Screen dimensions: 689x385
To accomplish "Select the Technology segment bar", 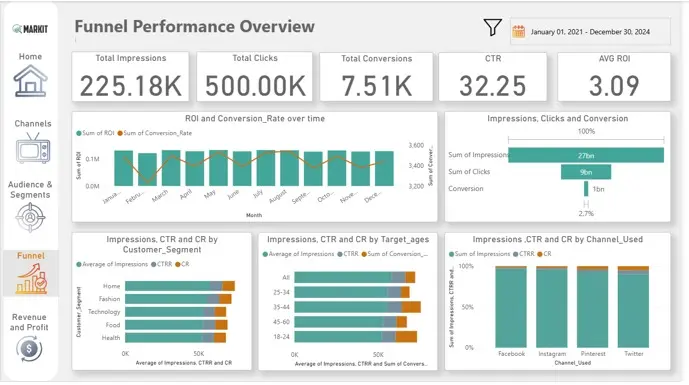I will point(175,312).
